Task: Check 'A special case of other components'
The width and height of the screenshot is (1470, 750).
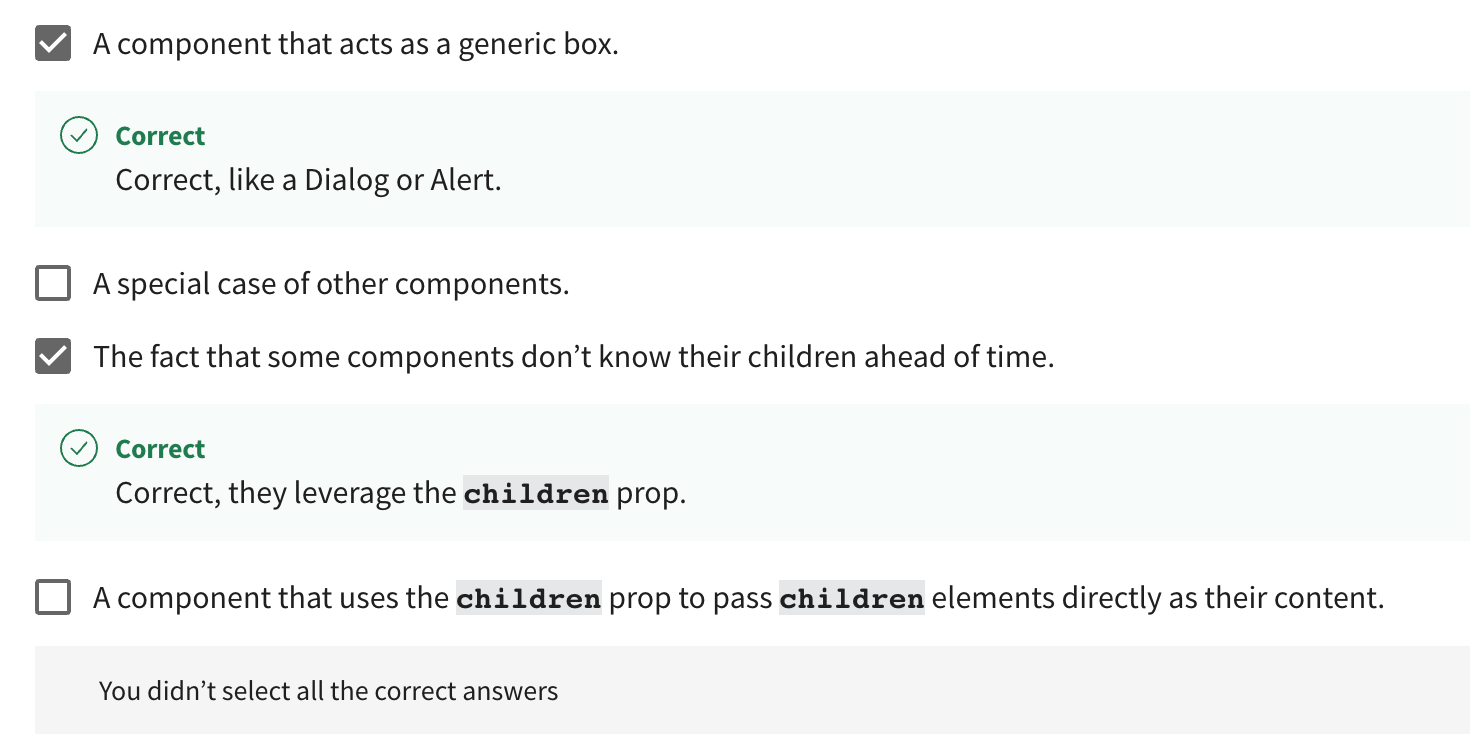Action: (x=52, y=283)
